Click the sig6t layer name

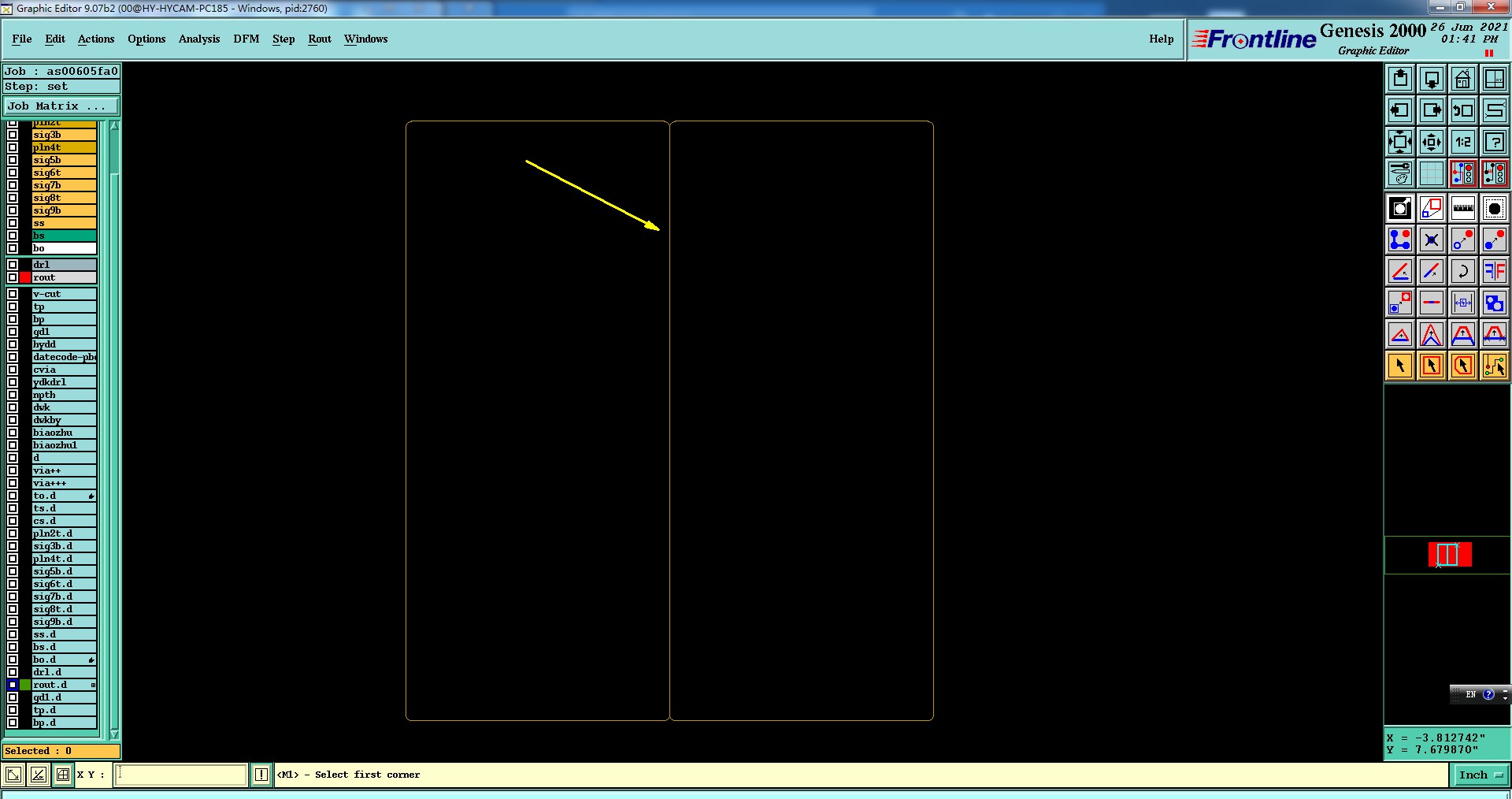click(64, 173)
